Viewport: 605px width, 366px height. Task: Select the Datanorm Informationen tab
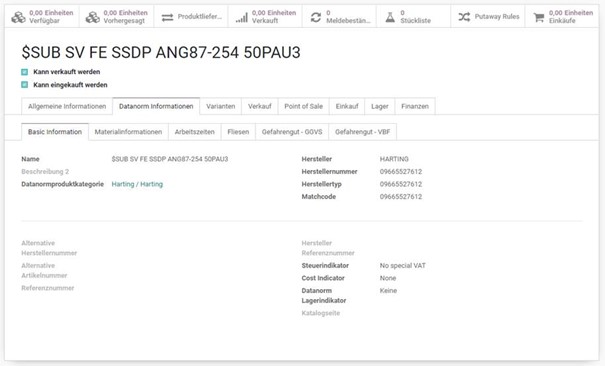156,106
